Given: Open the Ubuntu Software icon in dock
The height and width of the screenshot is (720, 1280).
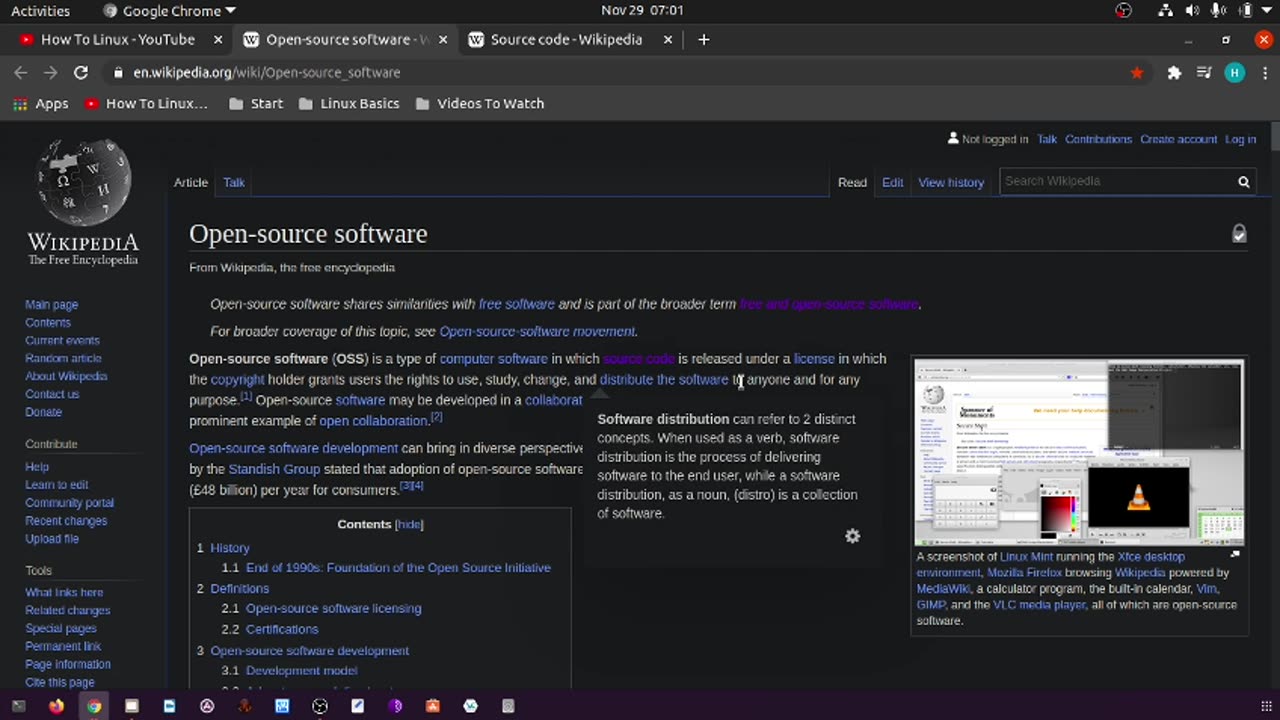Looking at the screenshot, I should pyautogui.click(x=433, y=706).
